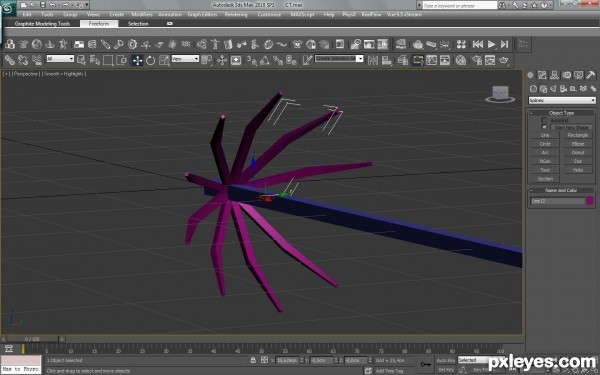Select the Lights category icon

point(553,89)
